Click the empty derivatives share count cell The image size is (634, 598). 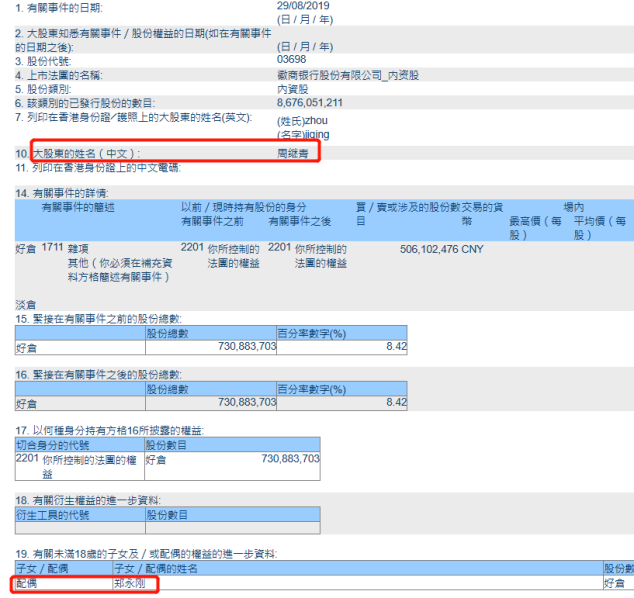tap(233, 528)
